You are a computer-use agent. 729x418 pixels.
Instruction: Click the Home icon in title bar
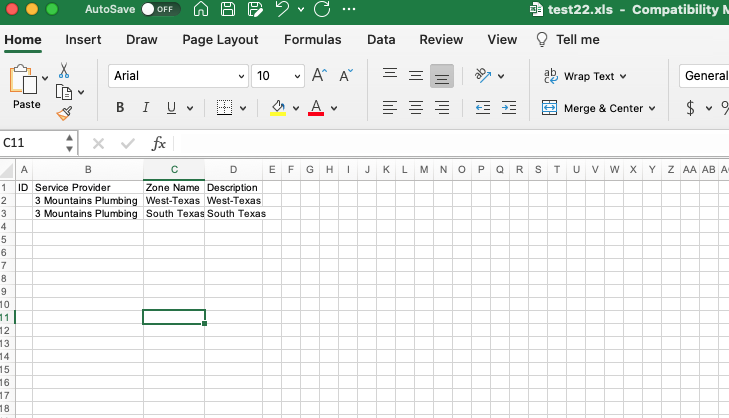201,10
